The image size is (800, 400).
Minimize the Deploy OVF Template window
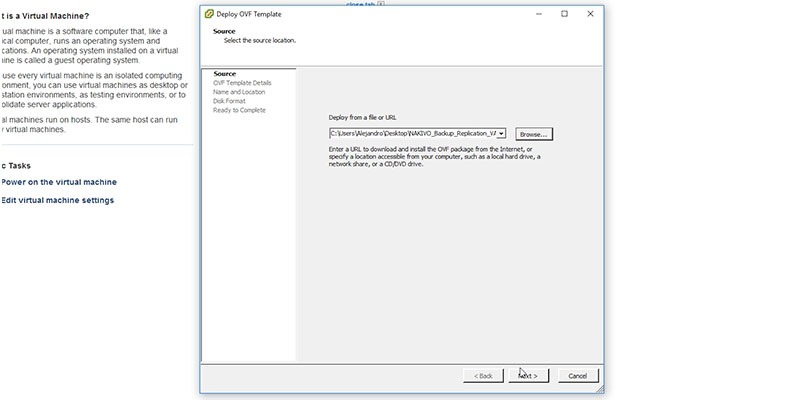539,14
